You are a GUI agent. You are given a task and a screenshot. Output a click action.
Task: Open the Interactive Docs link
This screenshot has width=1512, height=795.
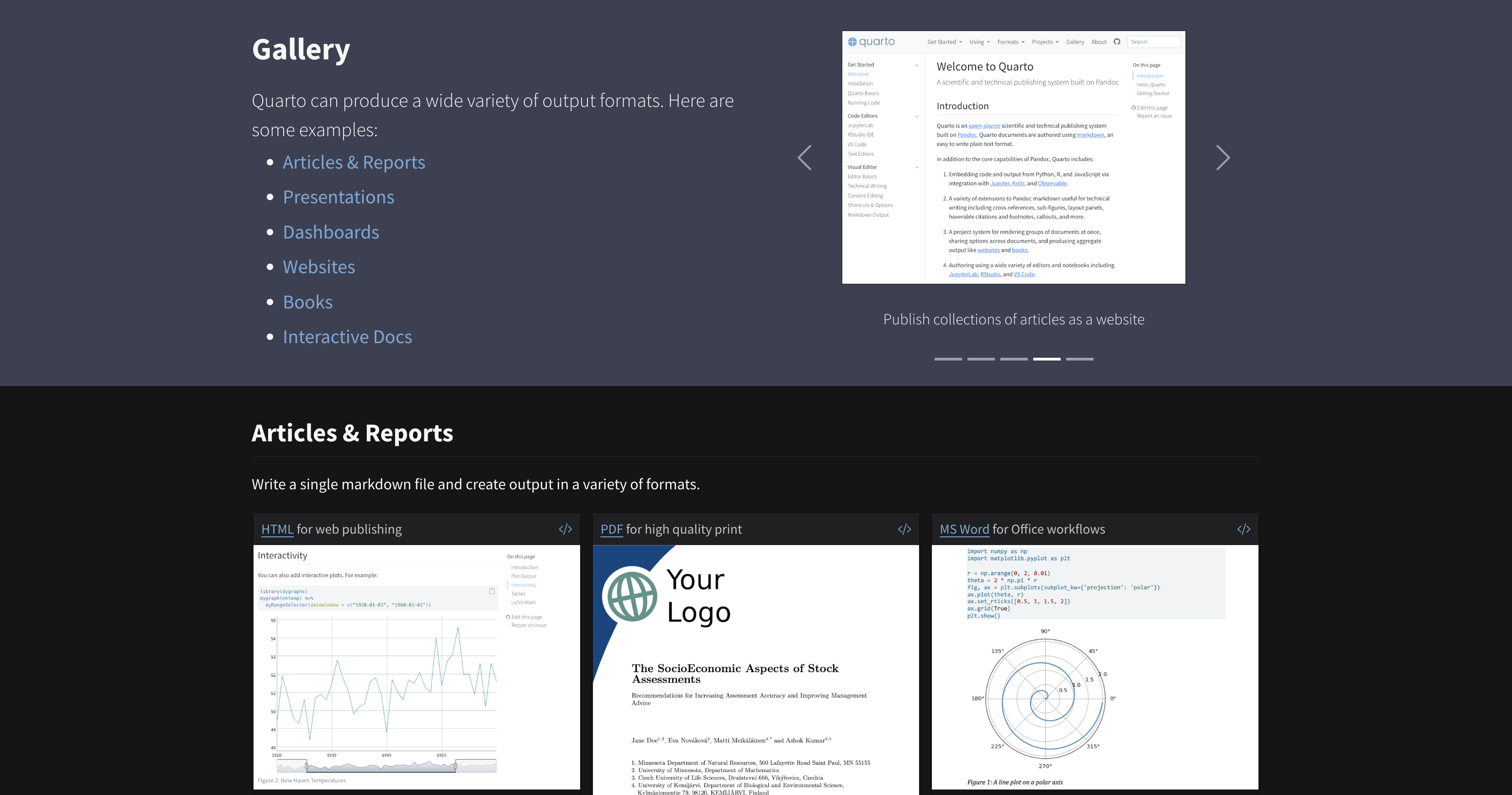(x=348, y=336)
